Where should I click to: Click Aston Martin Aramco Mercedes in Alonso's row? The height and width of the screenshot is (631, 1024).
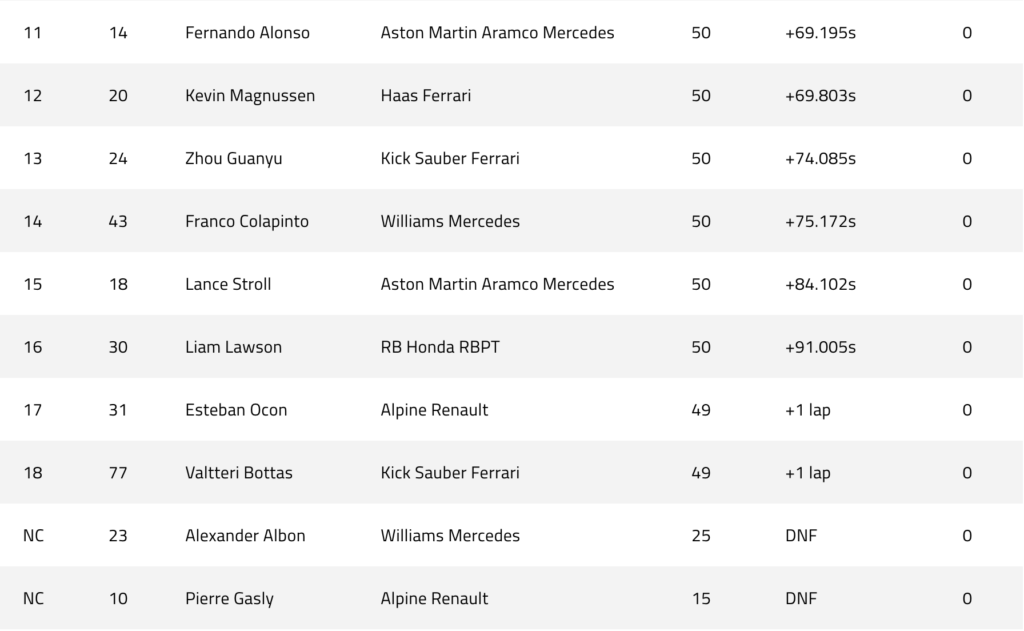[x=498, y=33]
